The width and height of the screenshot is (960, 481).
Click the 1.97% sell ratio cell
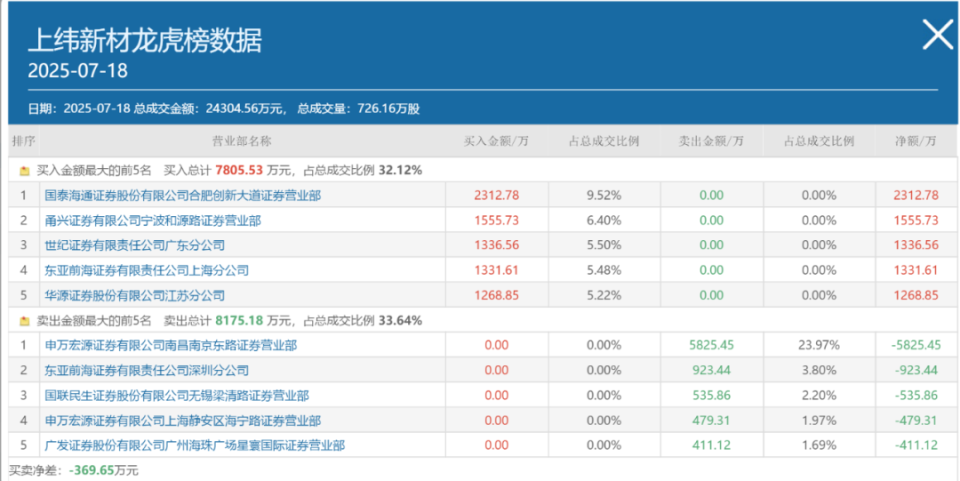(x=819, y=420)
